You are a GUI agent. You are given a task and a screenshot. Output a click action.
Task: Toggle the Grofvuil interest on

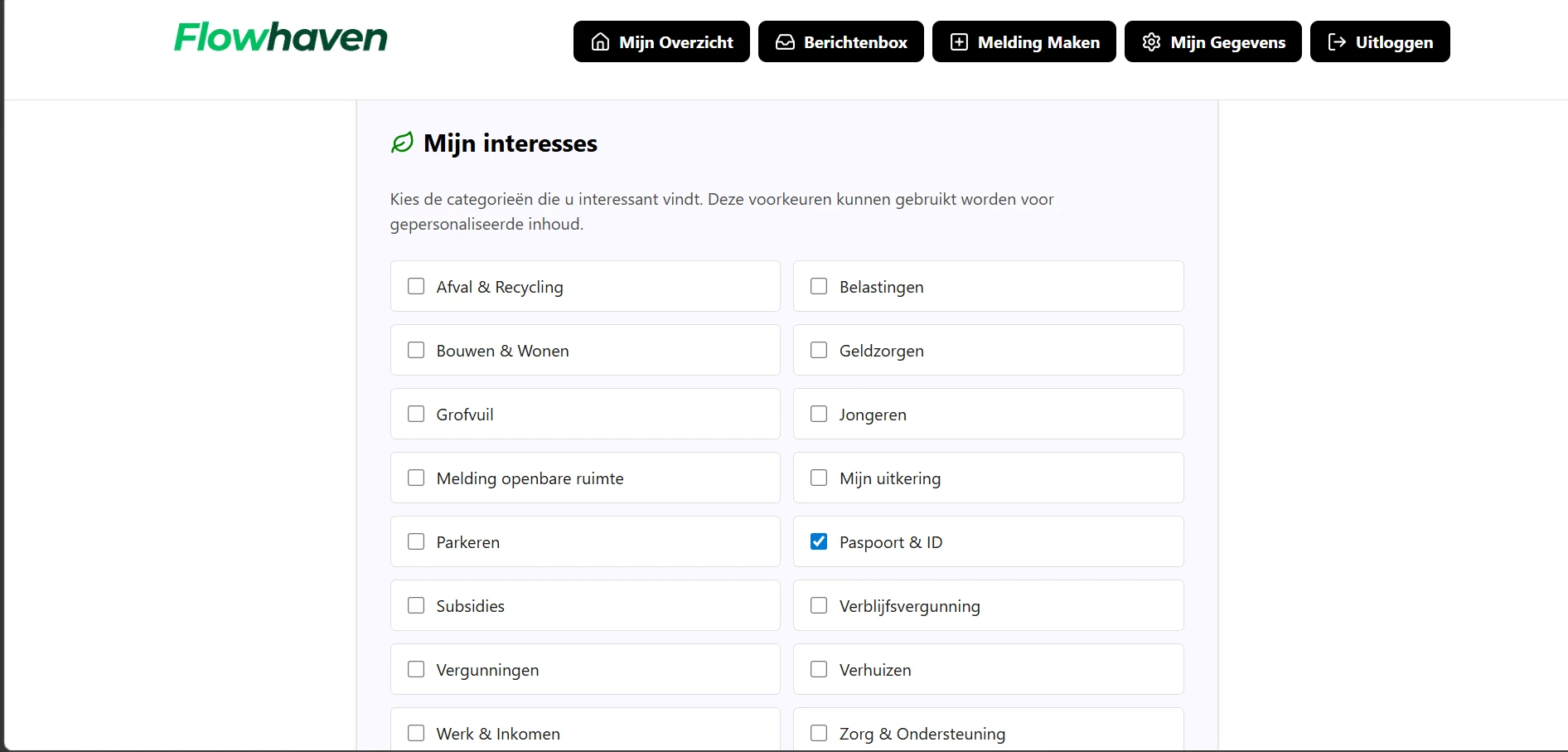point(416,414)
